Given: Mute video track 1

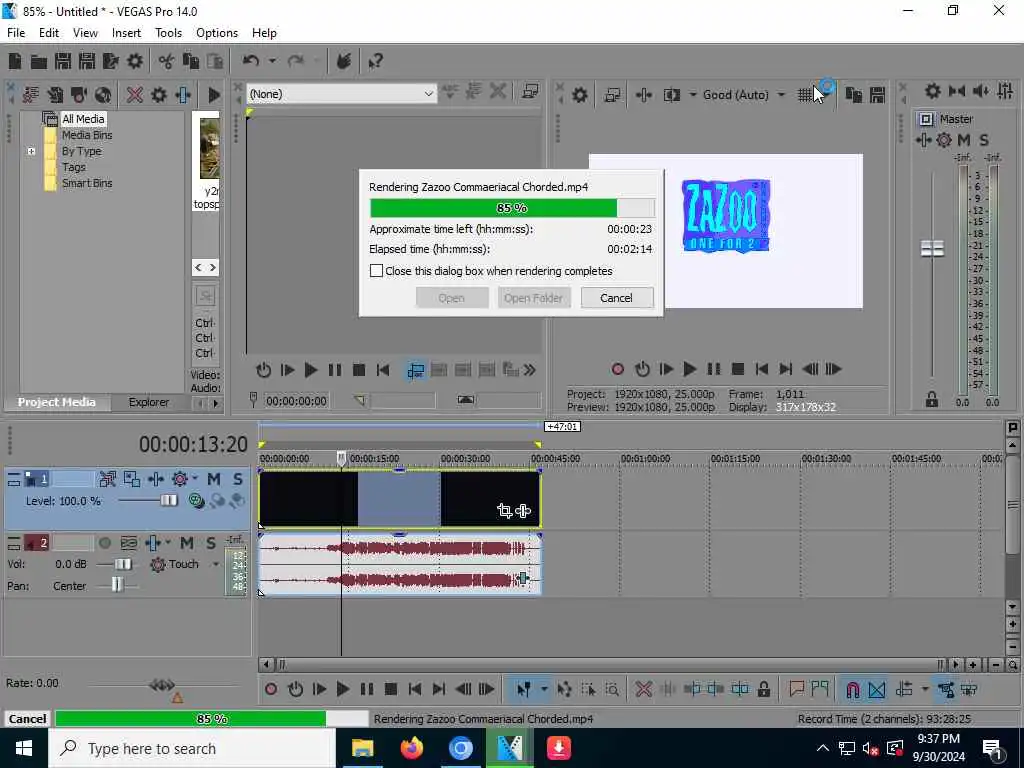Looking at the screenshot, I should pyautogui.click(x=214, y=479).
